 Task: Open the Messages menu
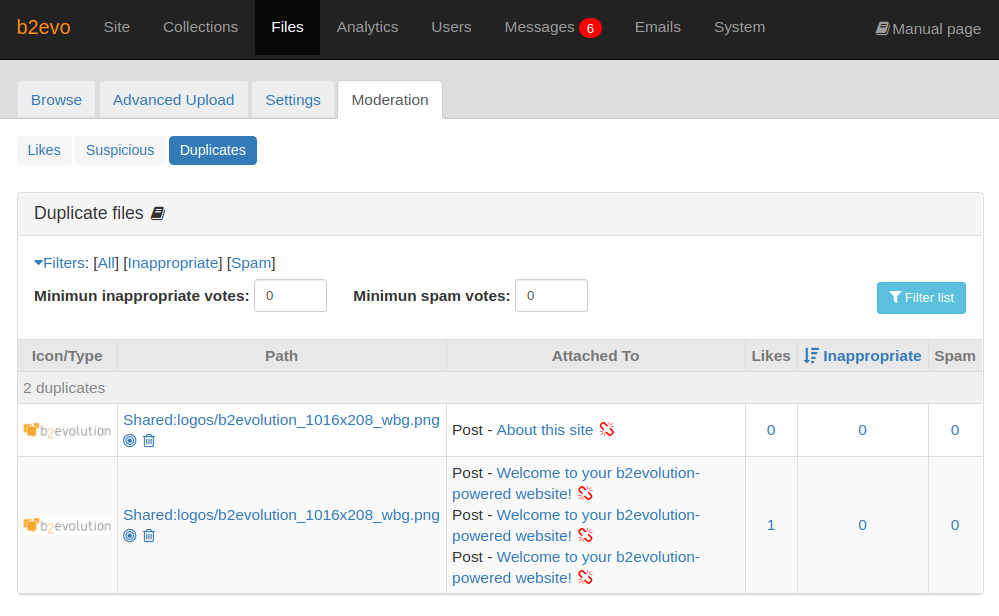pyautogui.click(x=540, y=27)
